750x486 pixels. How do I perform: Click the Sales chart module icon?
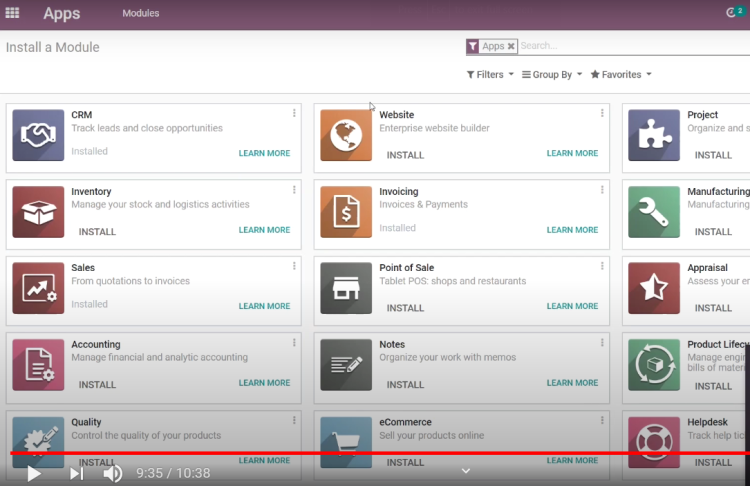(x=38, y=288)
